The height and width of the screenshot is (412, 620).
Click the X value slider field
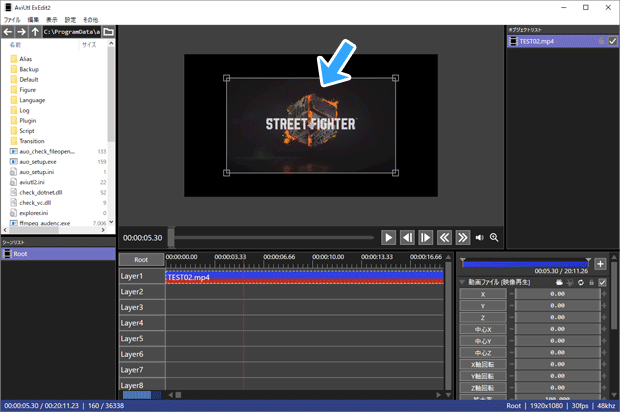click(558, 294)
